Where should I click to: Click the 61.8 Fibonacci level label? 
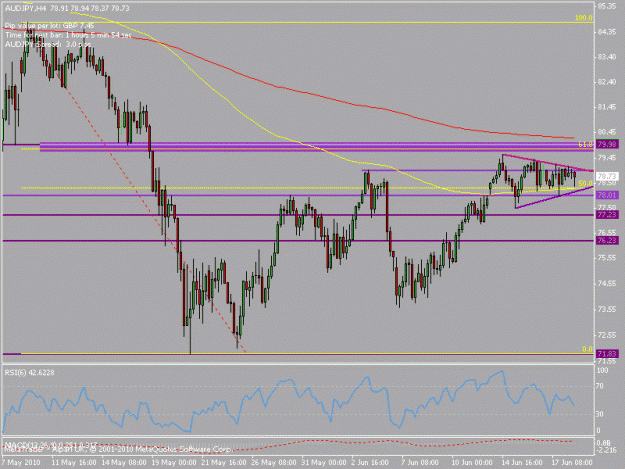pos(585,145)
